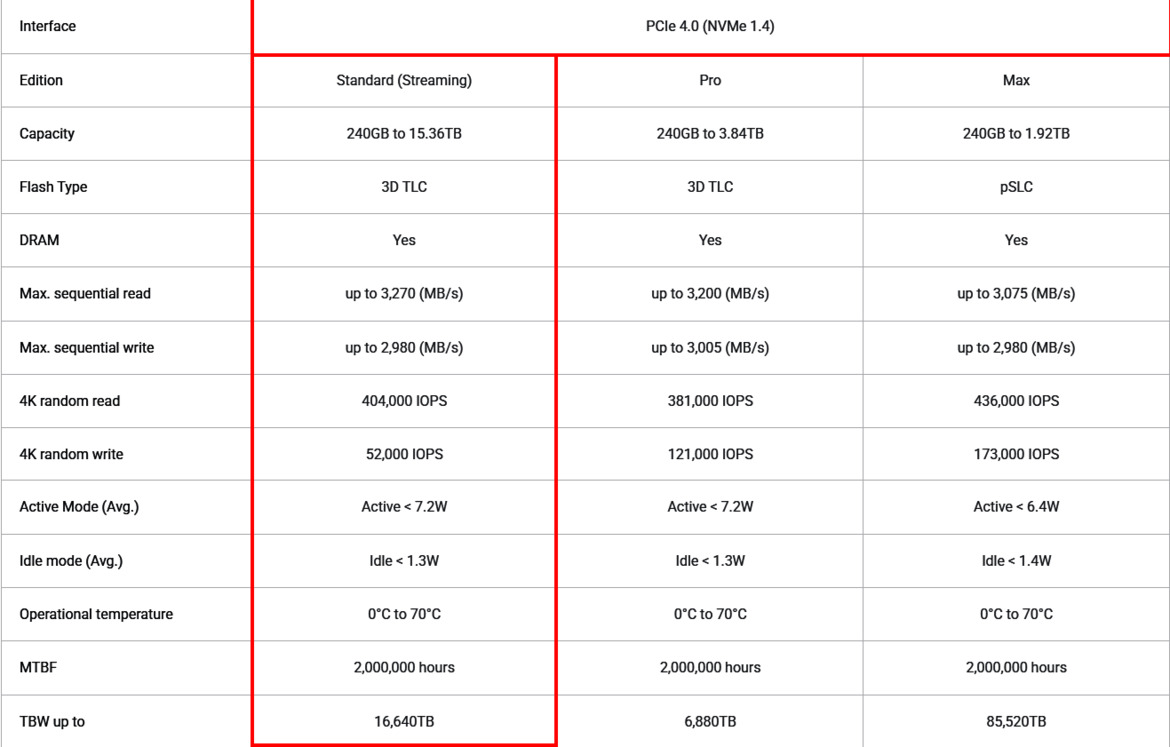Select the 6,880TB TBW cell
The image size is (1170, 747).
[x=710, y=721]
